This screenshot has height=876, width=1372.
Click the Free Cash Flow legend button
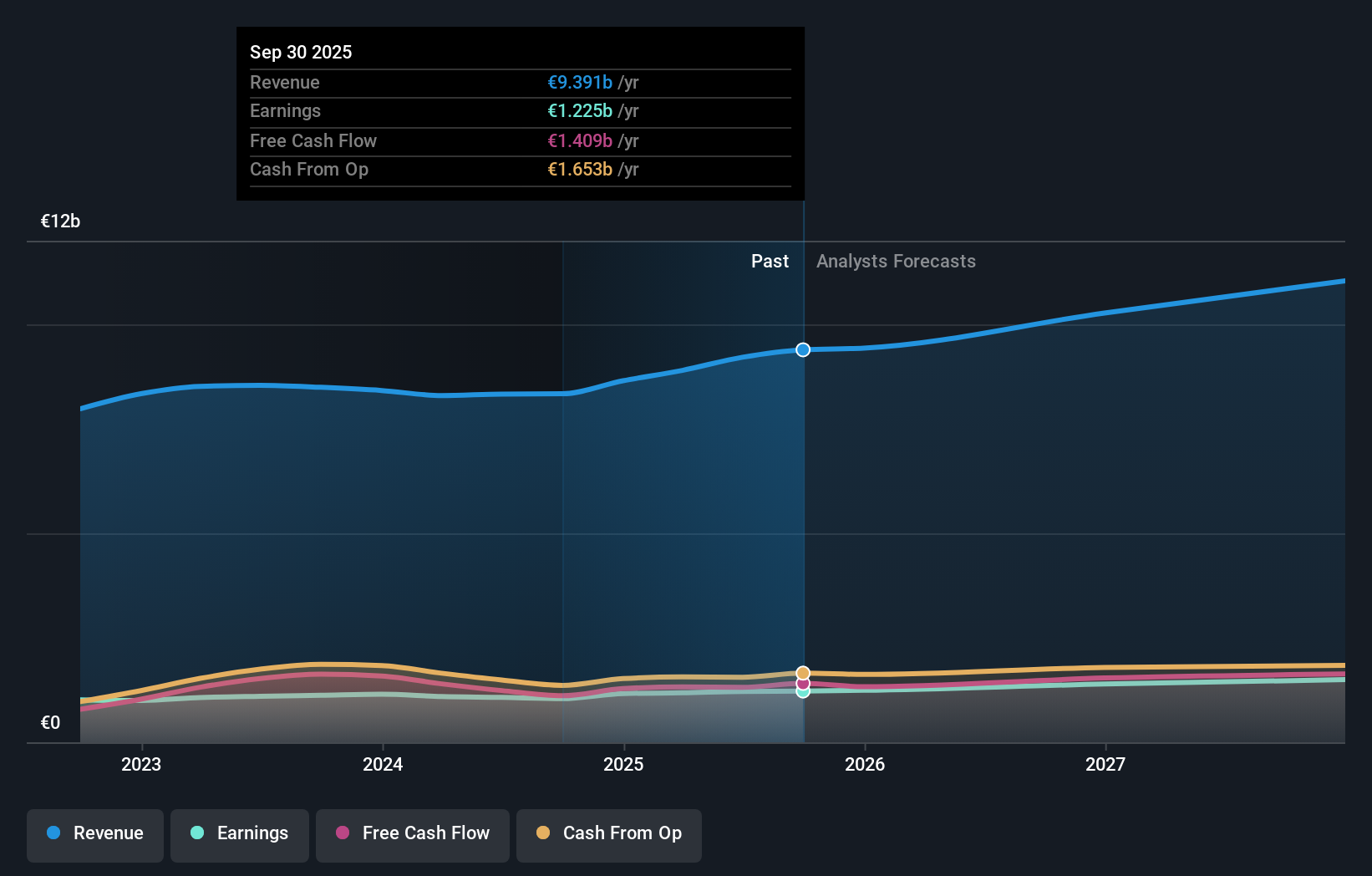tap(412, 835)
